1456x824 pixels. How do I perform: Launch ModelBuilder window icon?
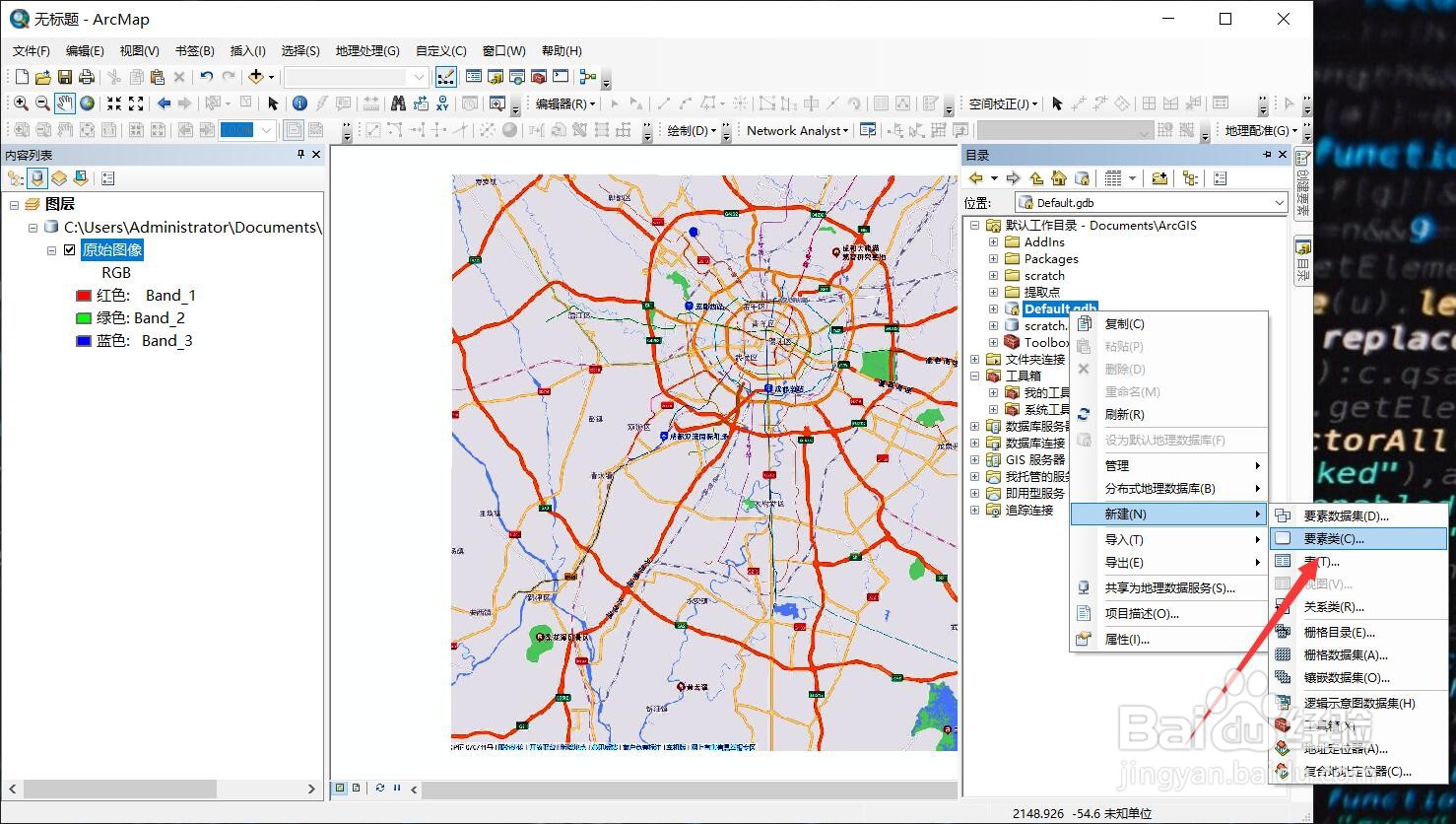click(x=588, y=77)
